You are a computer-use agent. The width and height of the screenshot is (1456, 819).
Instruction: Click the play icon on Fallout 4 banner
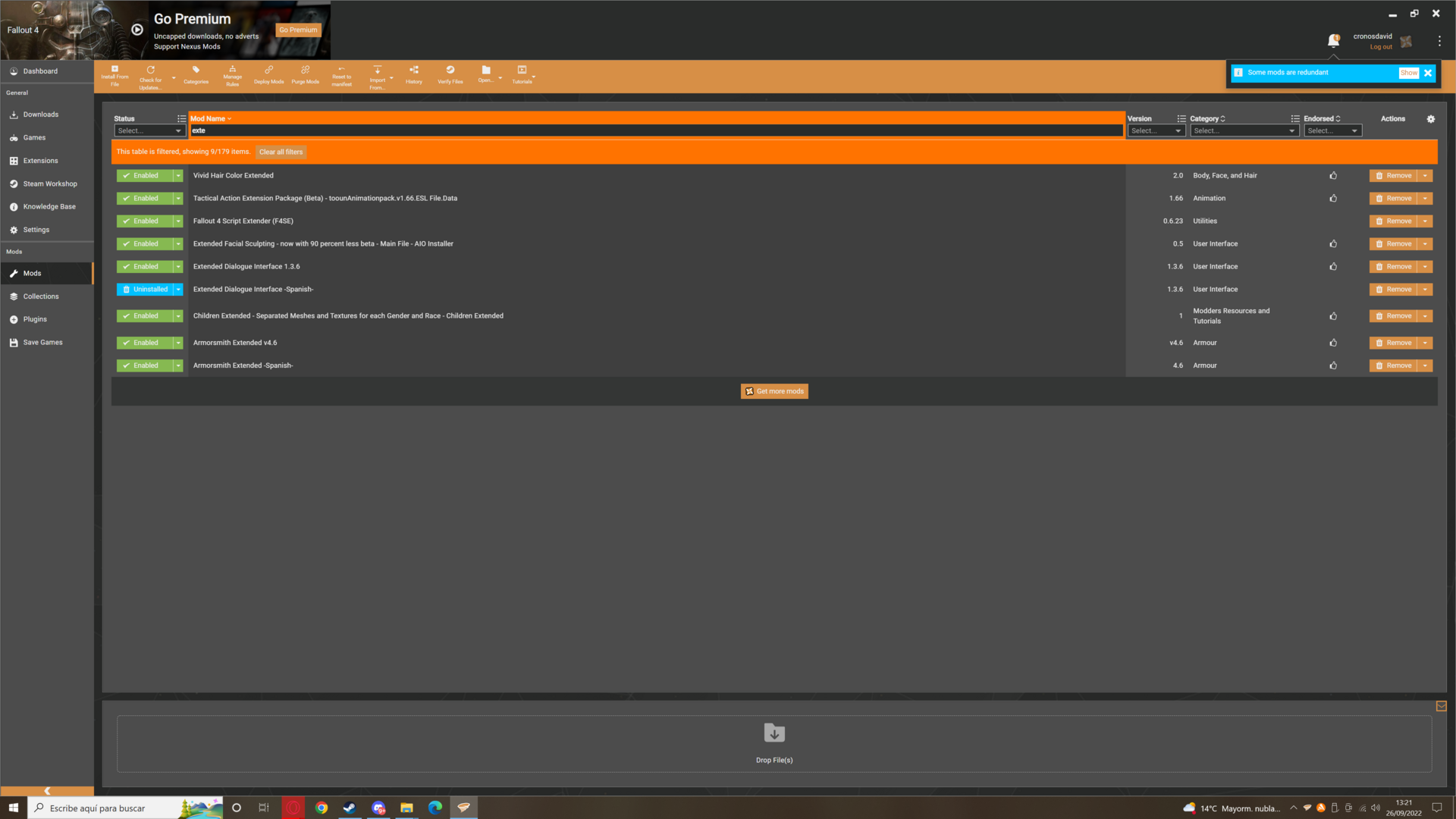[137, 30]
